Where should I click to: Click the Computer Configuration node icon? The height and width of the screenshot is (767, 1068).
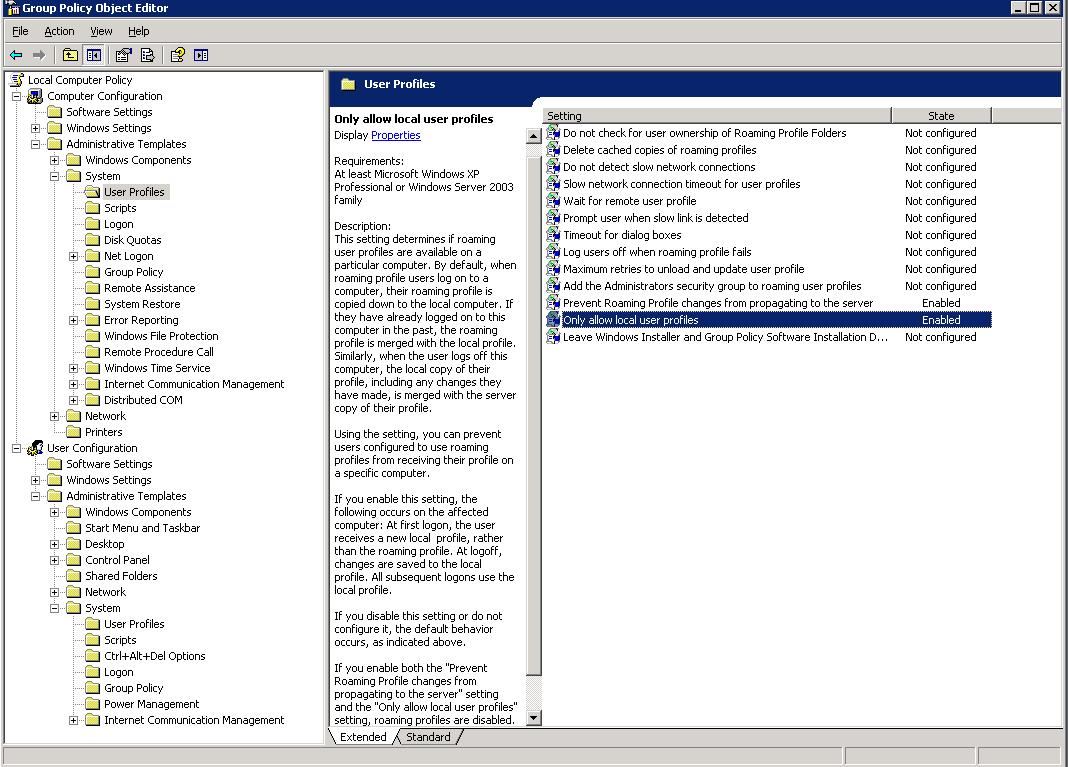[x=36, y=96]
